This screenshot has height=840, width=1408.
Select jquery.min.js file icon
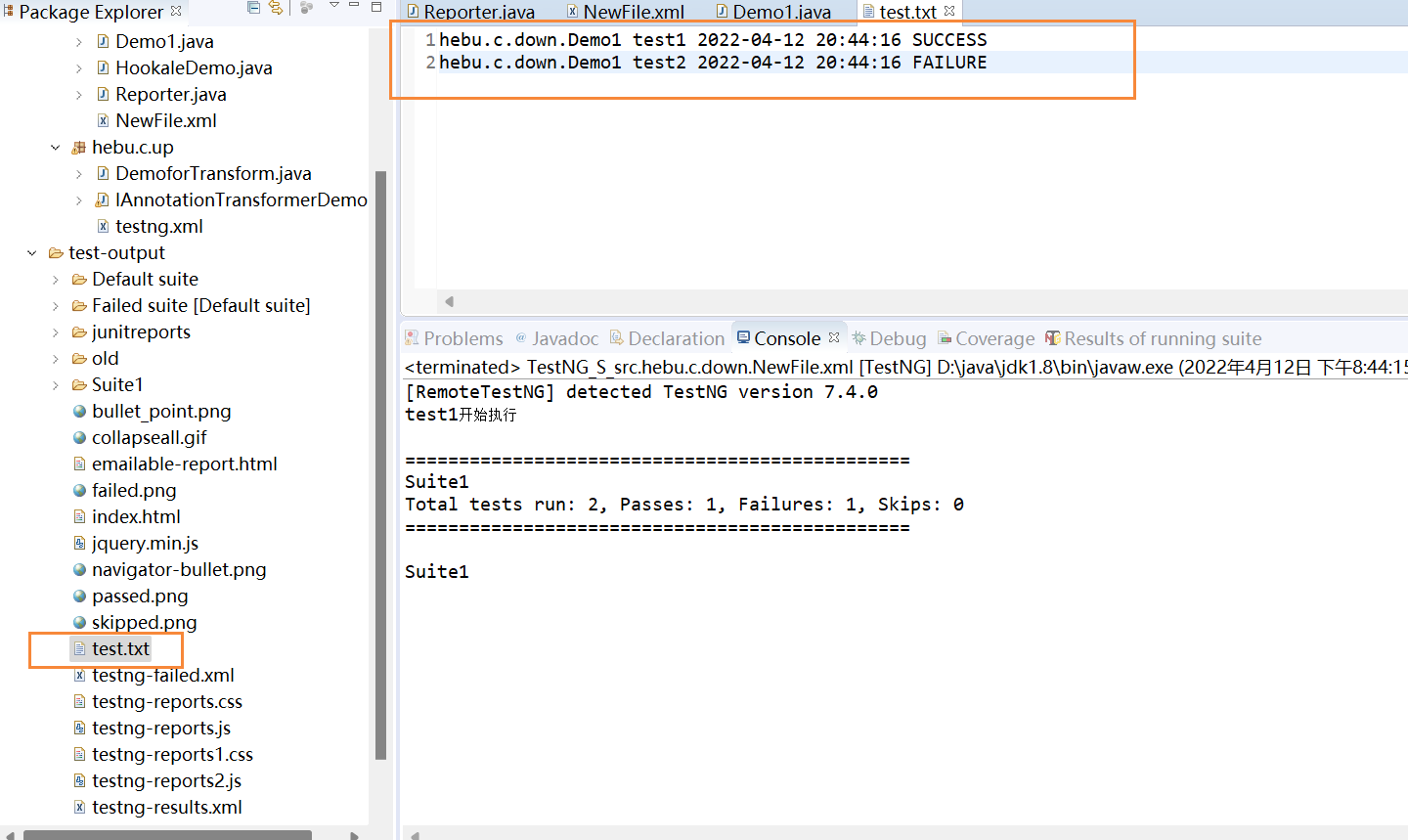coord(80,544)
